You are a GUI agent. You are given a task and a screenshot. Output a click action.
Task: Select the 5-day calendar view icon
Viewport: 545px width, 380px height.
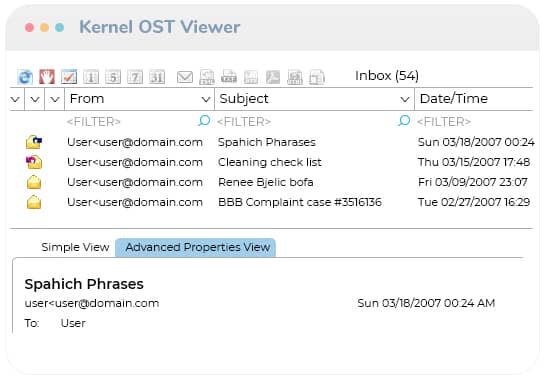113,77
